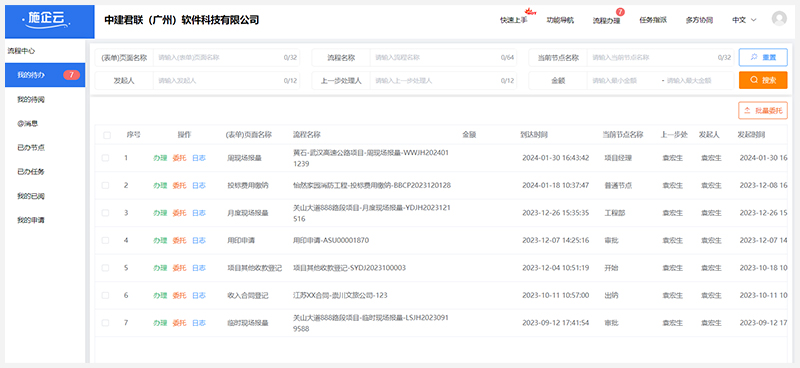This screenshot has height=368, width=800.
Task: Open 任务指派 in top navigation
Action: pos(653,20)
